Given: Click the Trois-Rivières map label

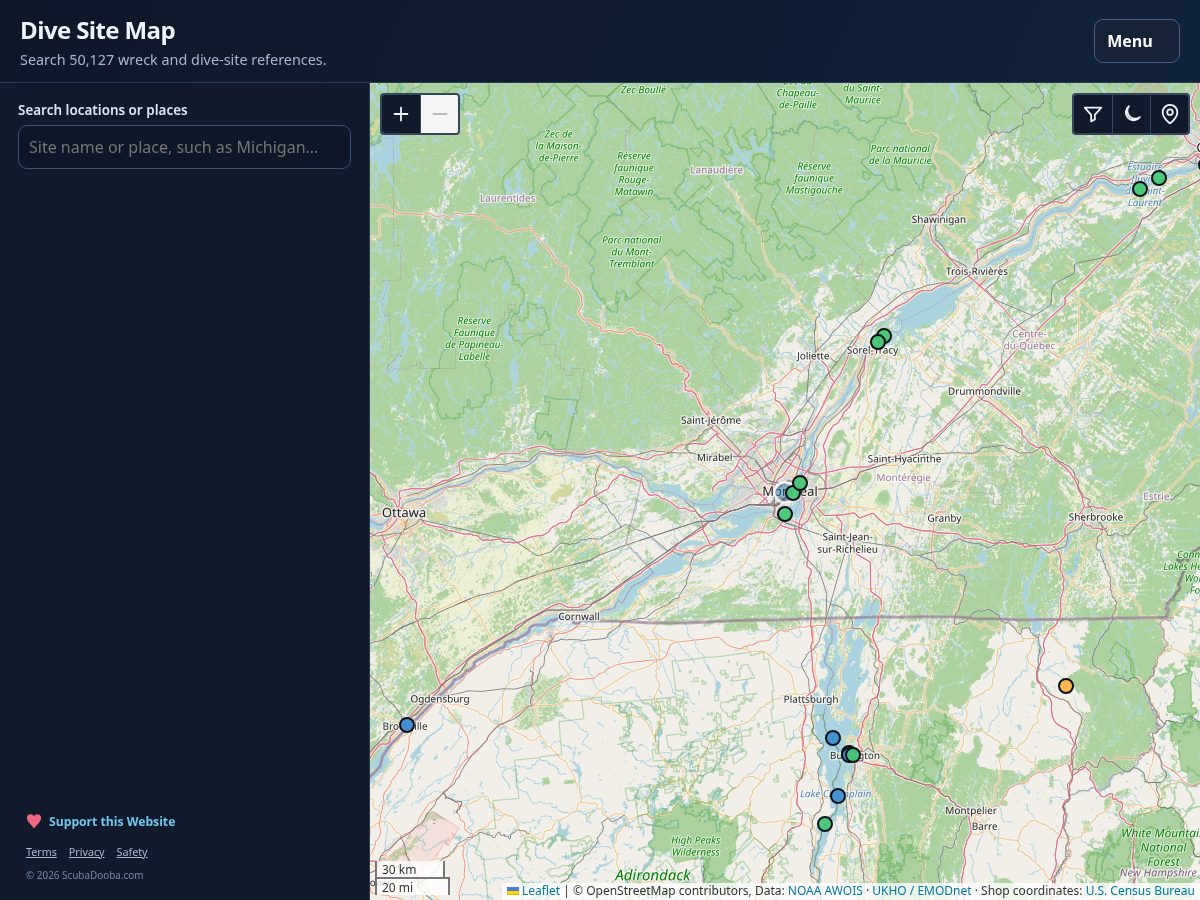Looking at the screenshot, I should (x=977, y=272).
